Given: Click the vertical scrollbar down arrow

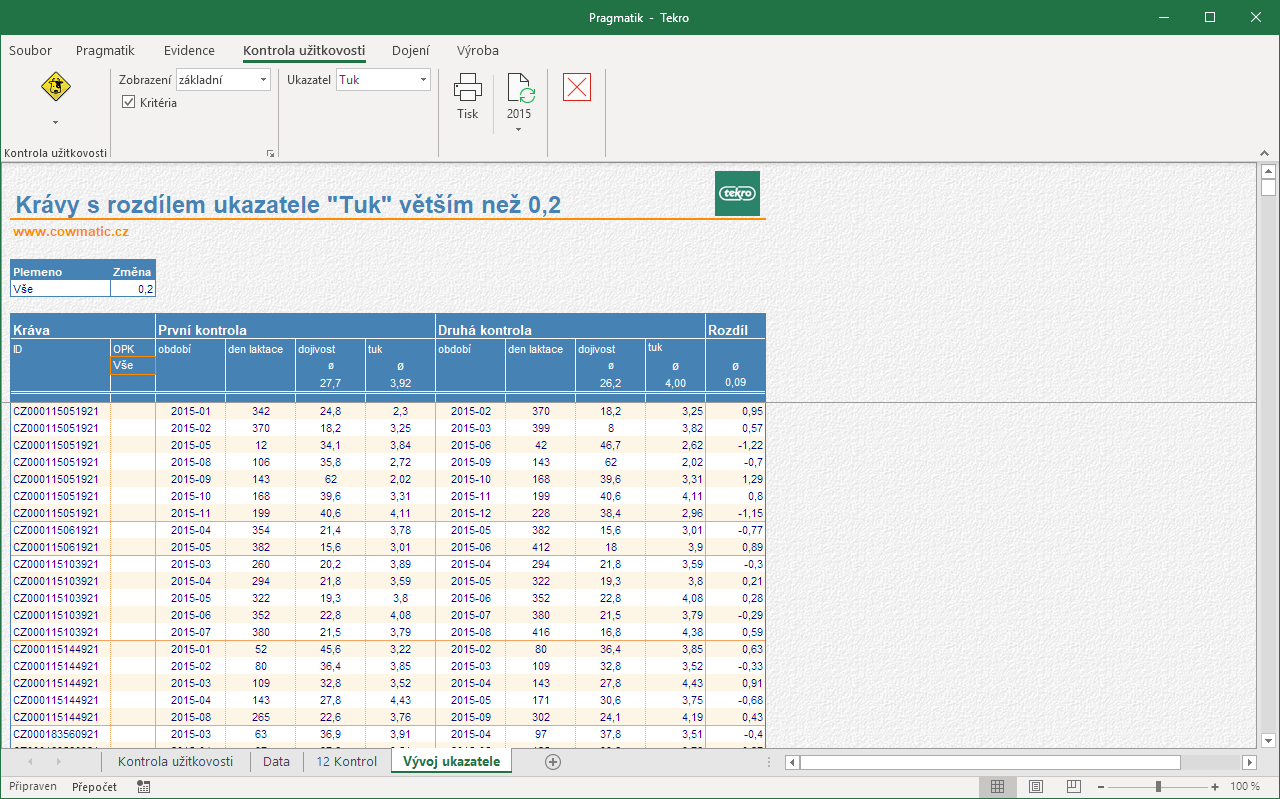Looking at the screenshot, I should click(x=1268, y=740).
